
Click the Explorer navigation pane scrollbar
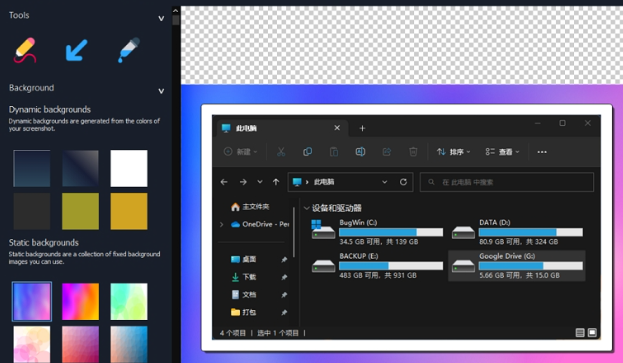point(294,232)
